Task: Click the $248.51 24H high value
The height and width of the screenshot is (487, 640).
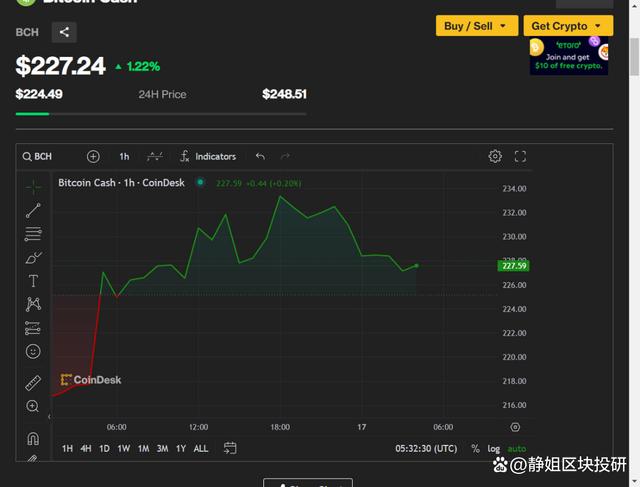Action: pyautogui.click(x=284, y=94)
